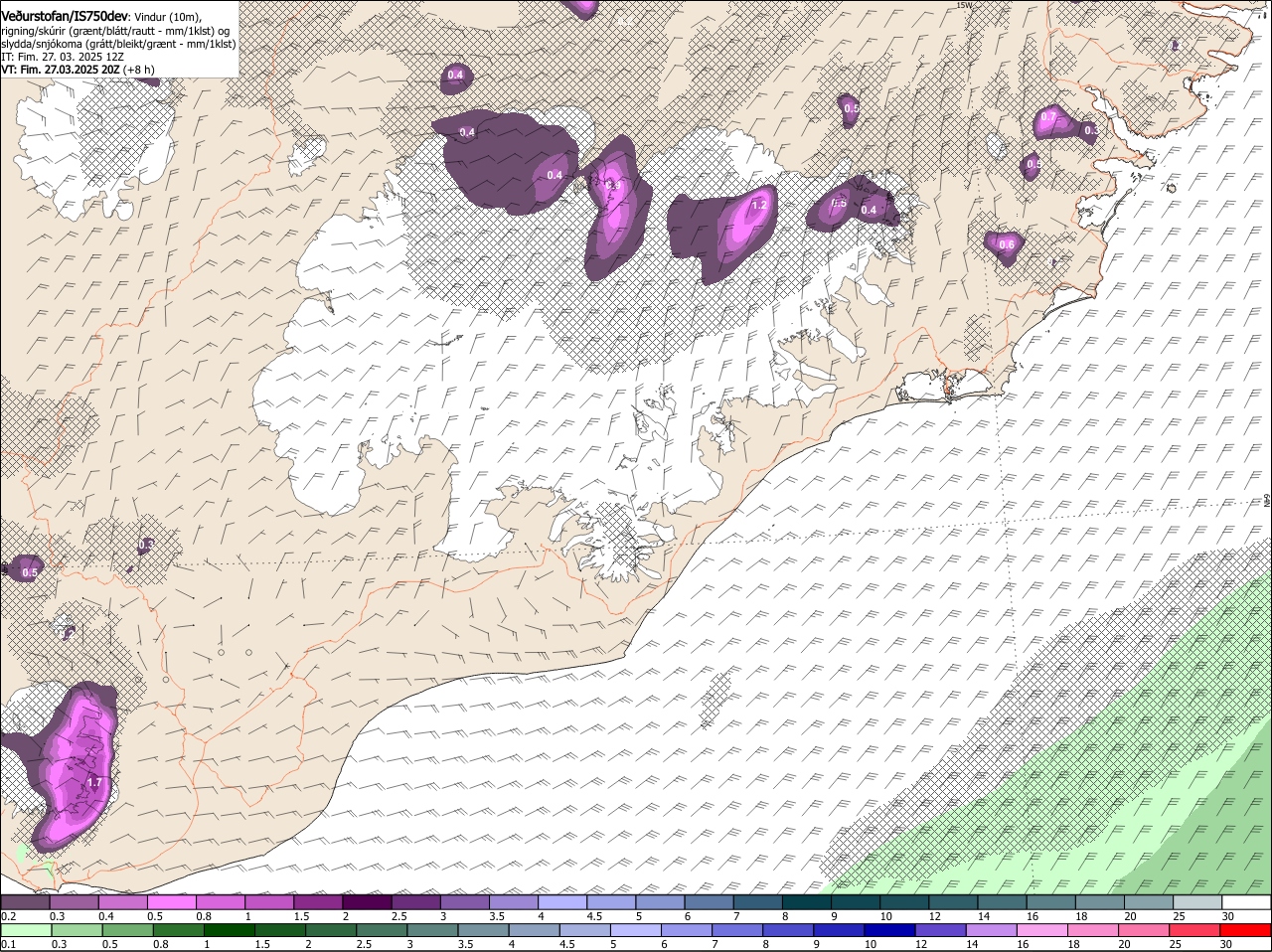Select the light lavender 4 mm snow scale swatch

point(562,902)
